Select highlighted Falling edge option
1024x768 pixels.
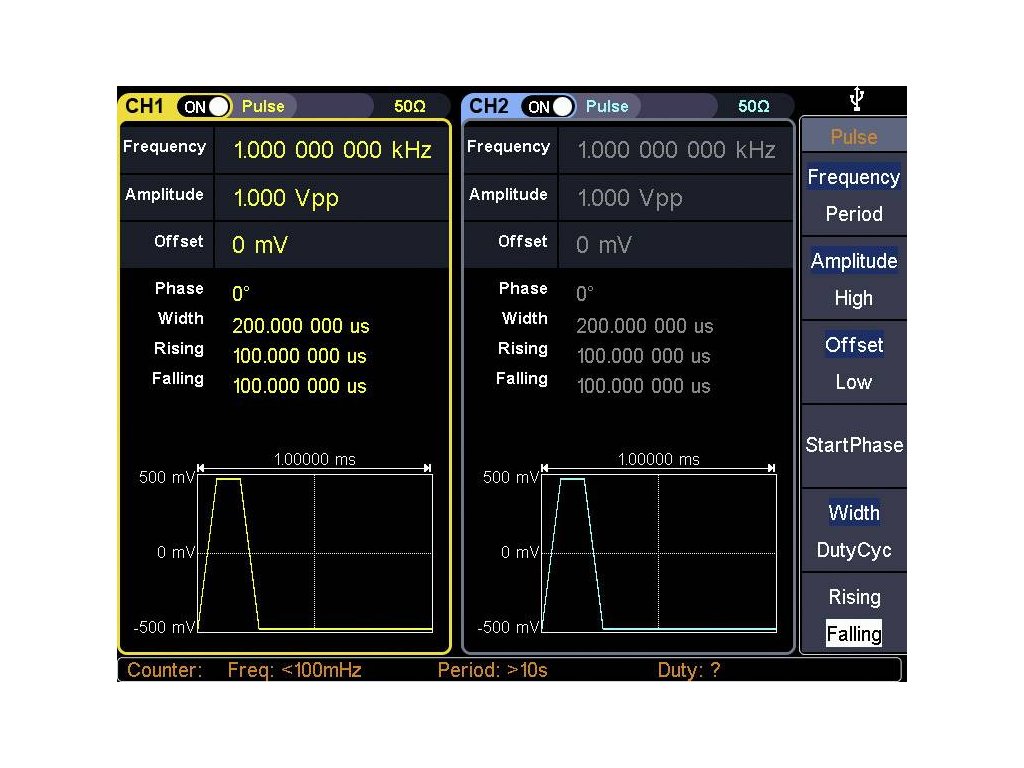pyautogui.click(x=853, y=634)
